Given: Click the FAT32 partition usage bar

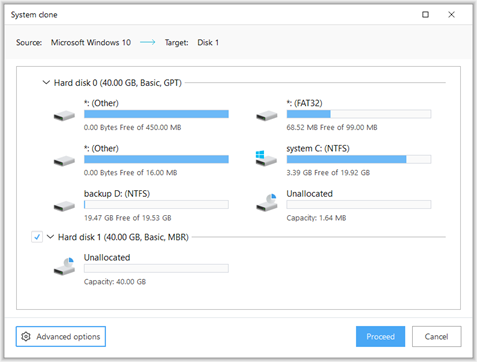Looking at the screenshot, I should [x=359, y=114].
